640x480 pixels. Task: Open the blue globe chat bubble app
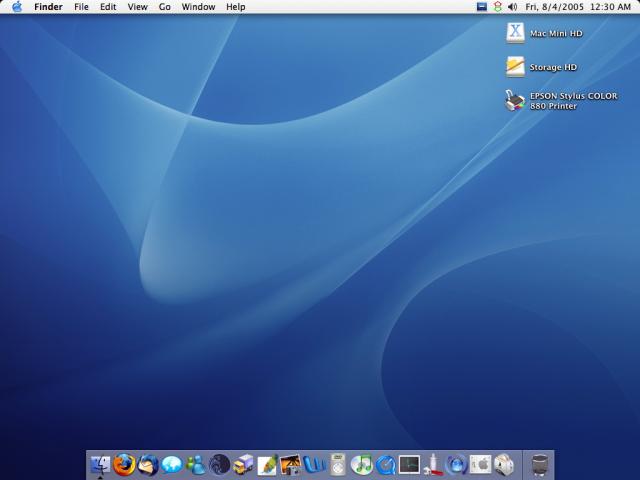[x=171, y=464]
